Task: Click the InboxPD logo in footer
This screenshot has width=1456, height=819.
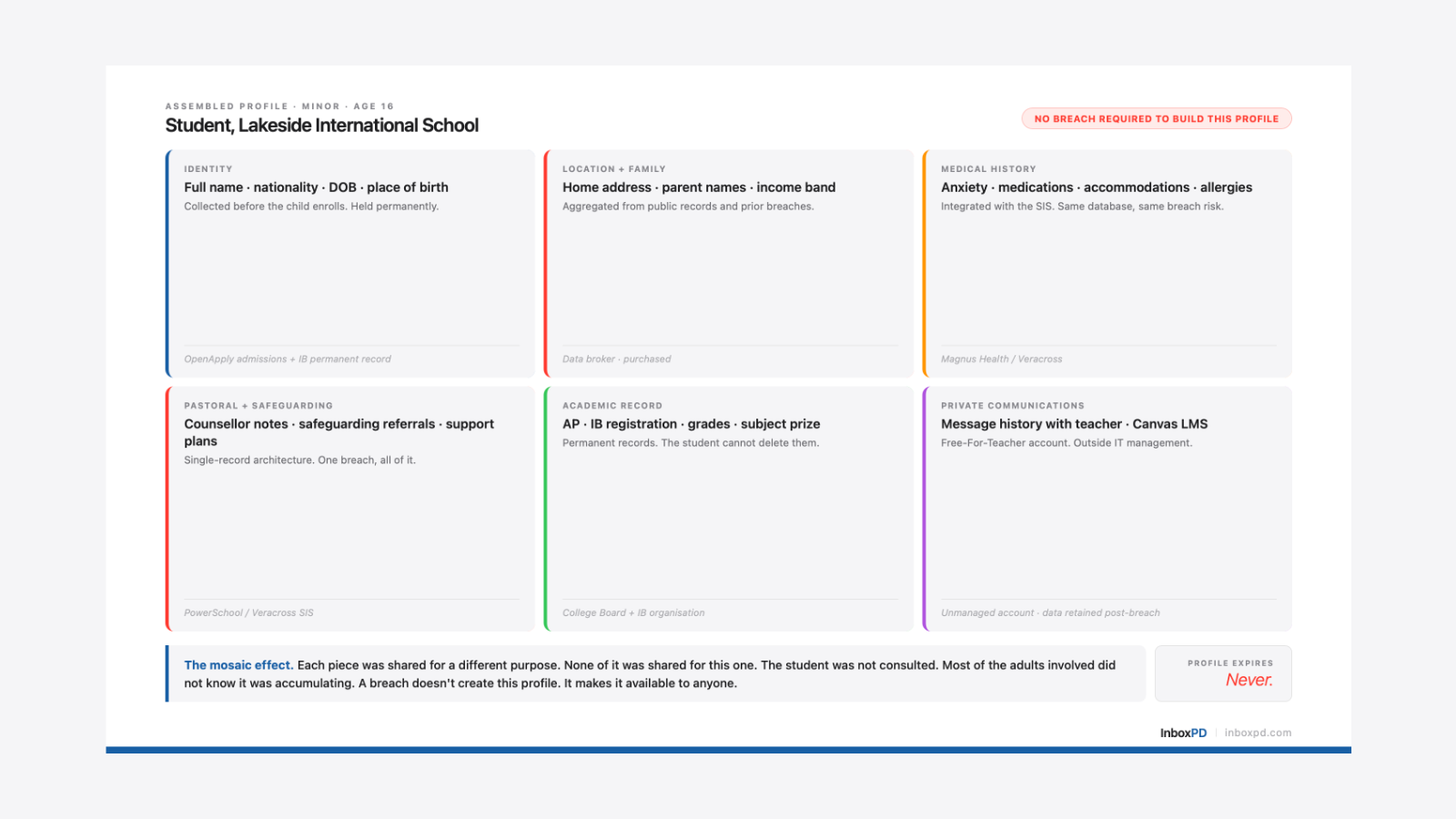Action: (1183, 733)
